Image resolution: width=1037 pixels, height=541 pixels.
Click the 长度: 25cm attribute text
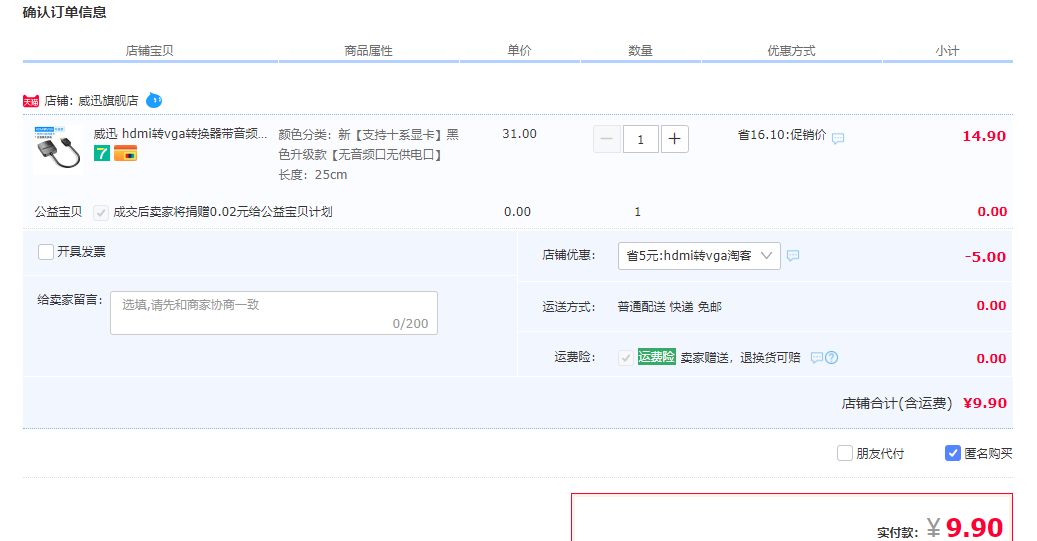pyautogui.click(x=312, y=175)
